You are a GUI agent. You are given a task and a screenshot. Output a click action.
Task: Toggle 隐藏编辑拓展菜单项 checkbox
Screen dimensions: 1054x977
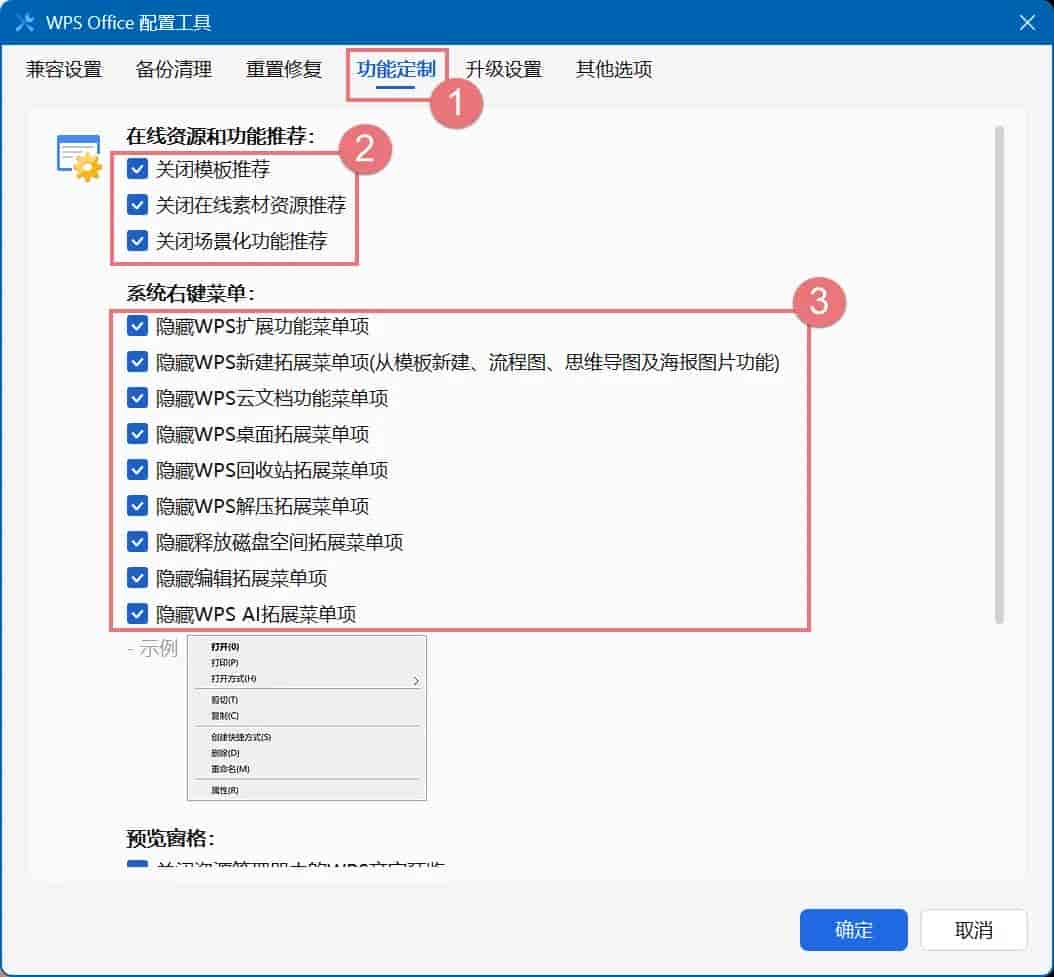137,578
